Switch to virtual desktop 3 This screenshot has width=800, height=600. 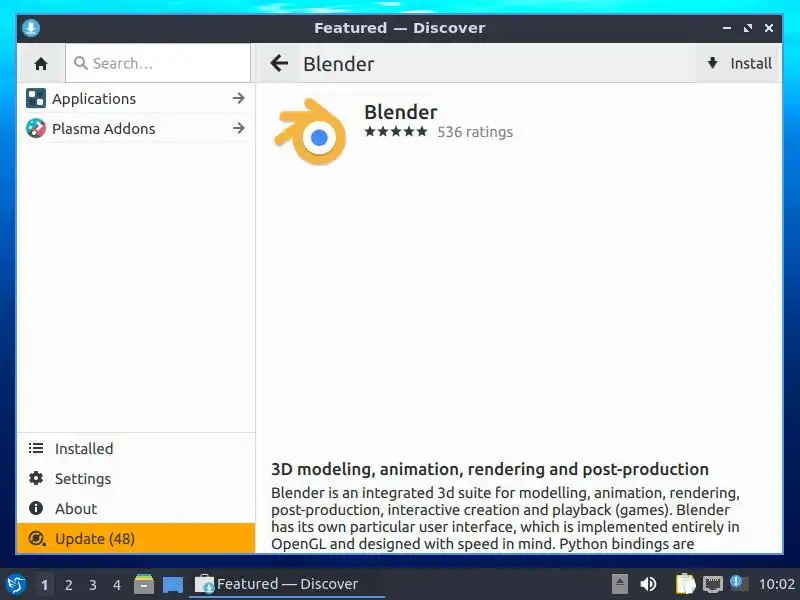pos(93,585)
